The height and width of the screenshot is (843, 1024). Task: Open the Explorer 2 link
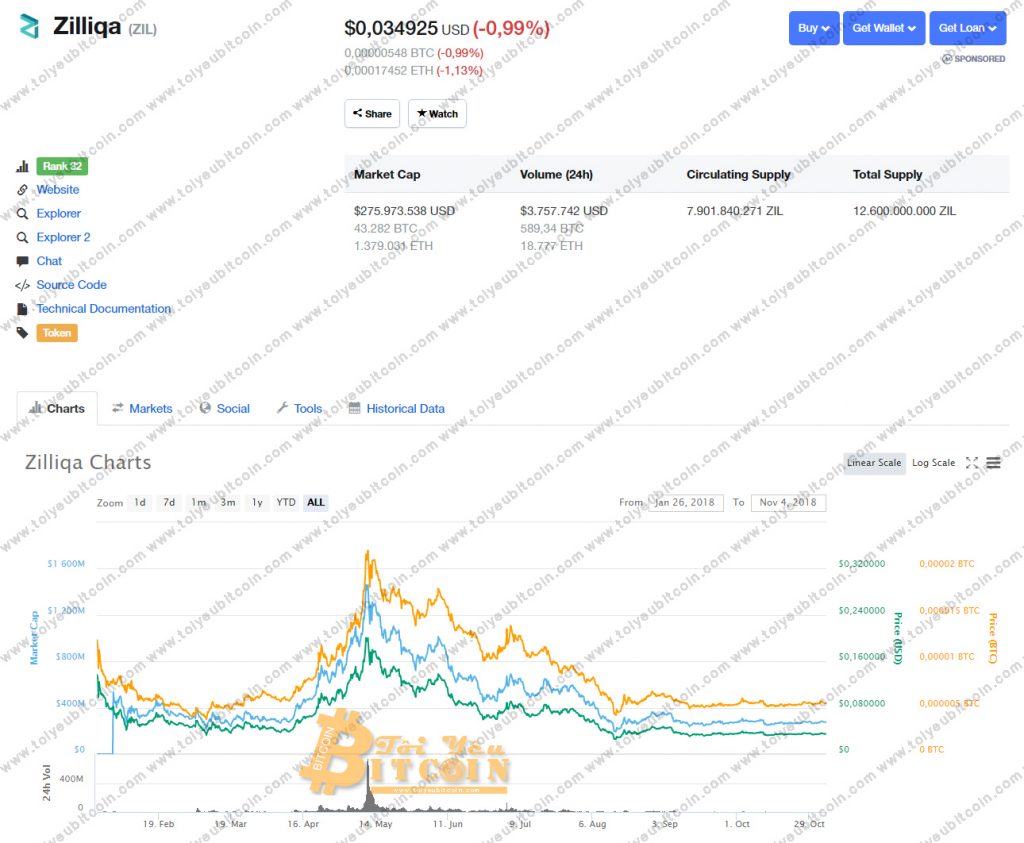(x=63, y=237)
